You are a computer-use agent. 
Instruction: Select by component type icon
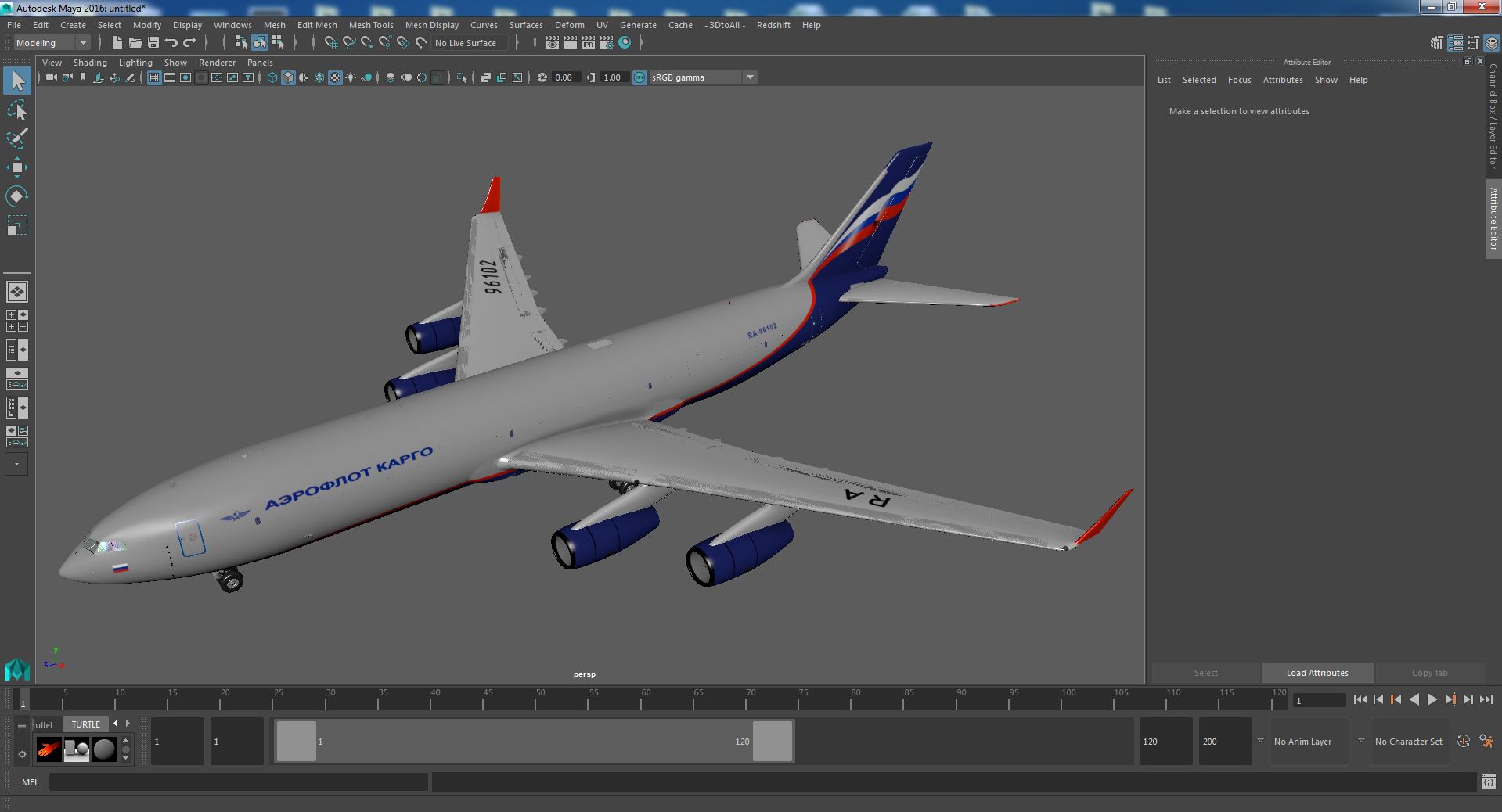tap(278, 43)
